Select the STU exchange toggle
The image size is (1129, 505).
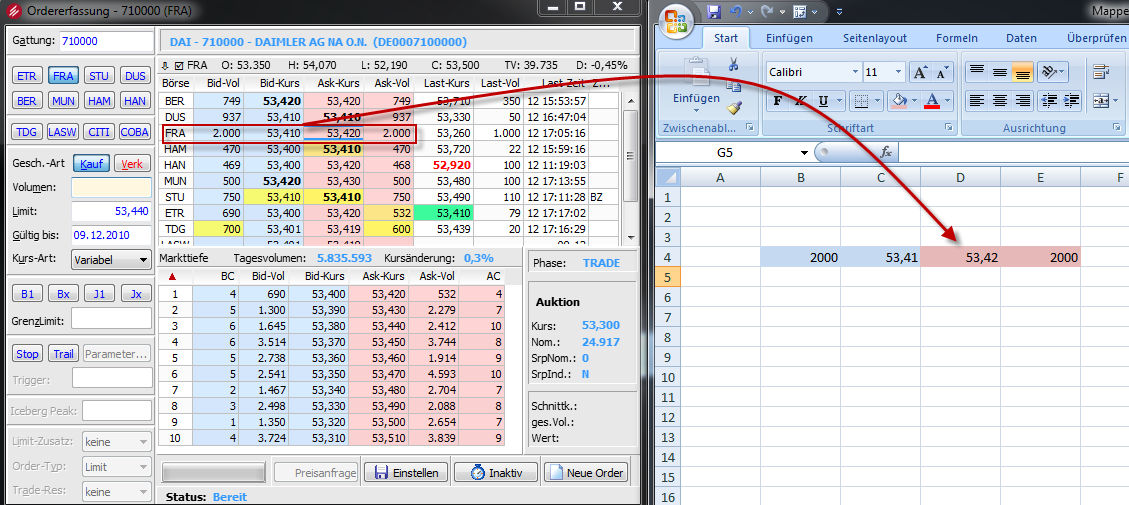click(98, 76)
